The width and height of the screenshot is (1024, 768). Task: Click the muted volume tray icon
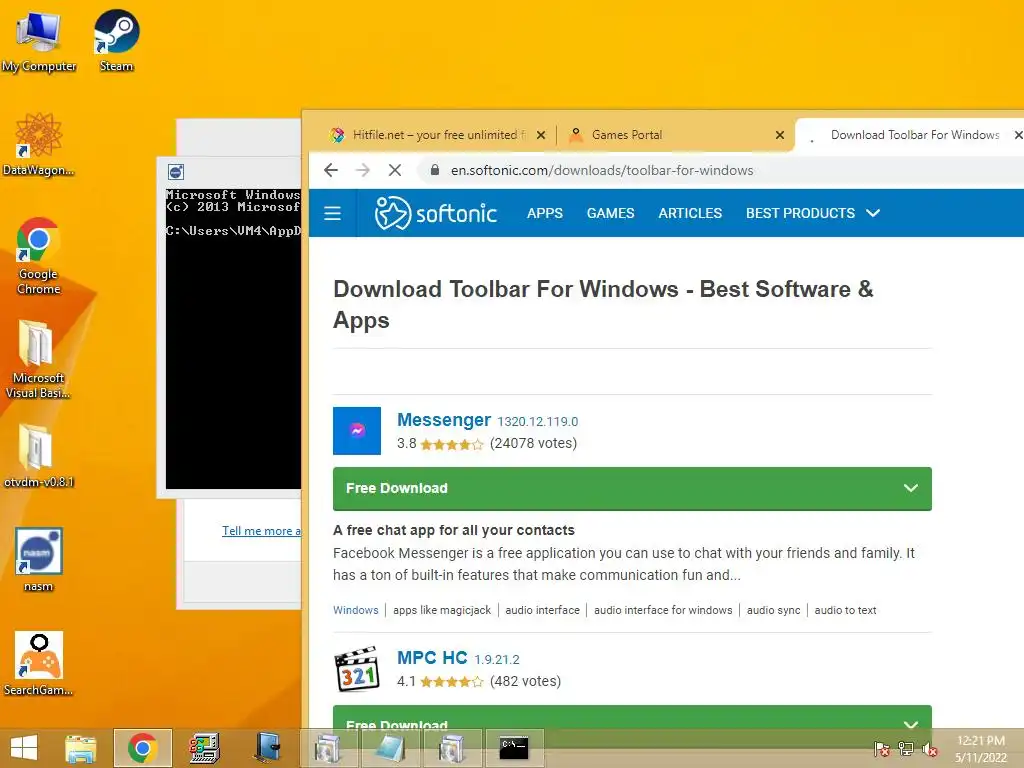(x=929, y=749)
